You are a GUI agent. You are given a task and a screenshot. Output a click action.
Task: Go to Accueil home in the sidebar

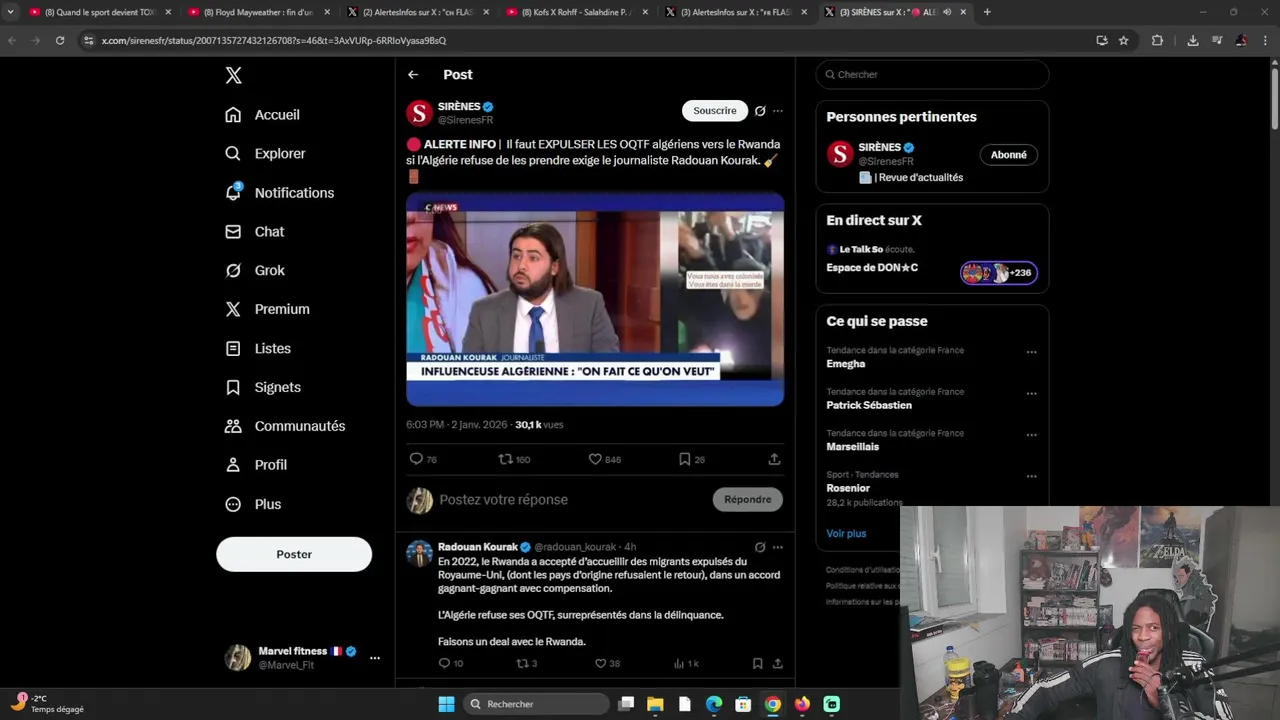coord(262,115)
